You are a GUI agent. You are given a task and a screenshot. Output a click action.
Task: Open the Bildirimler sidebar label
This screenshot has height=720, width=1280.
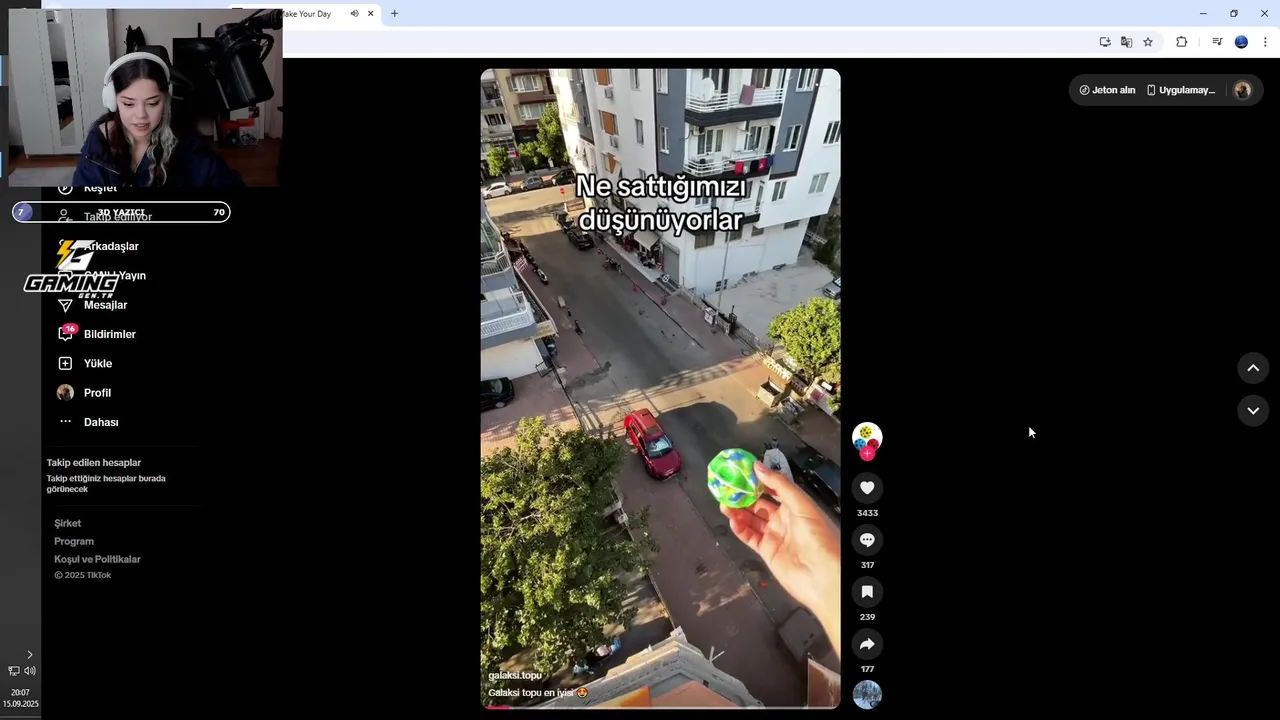pos(110,334)
